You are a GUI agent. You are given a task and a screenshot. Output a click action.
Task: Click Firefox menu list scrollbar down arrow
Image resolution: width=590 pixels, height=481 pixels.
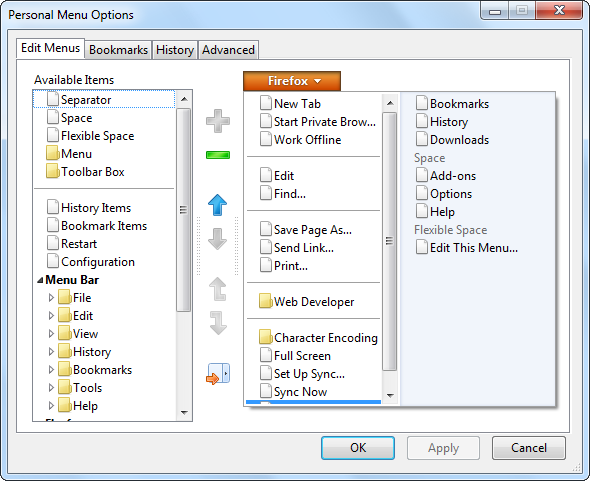(x=390, y=395)
